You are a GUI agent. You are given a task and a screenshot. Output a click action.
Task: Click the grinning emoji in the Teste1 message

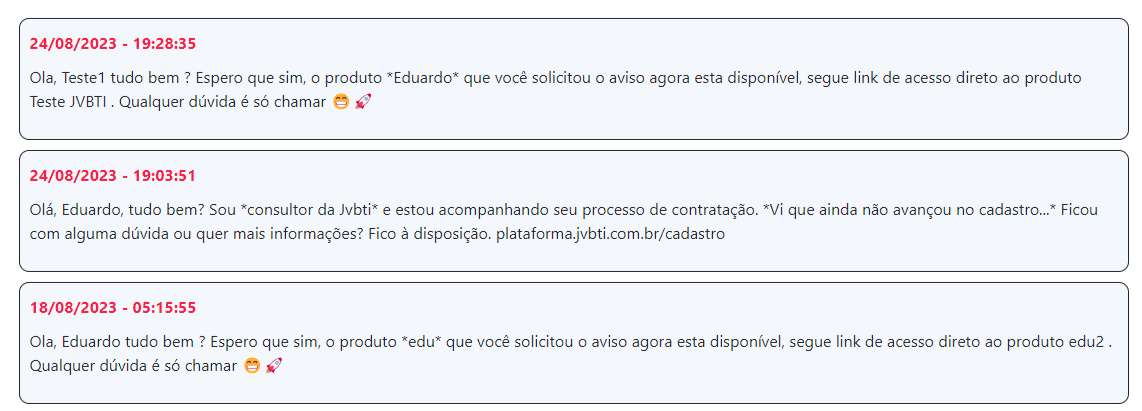coord(340,102)
